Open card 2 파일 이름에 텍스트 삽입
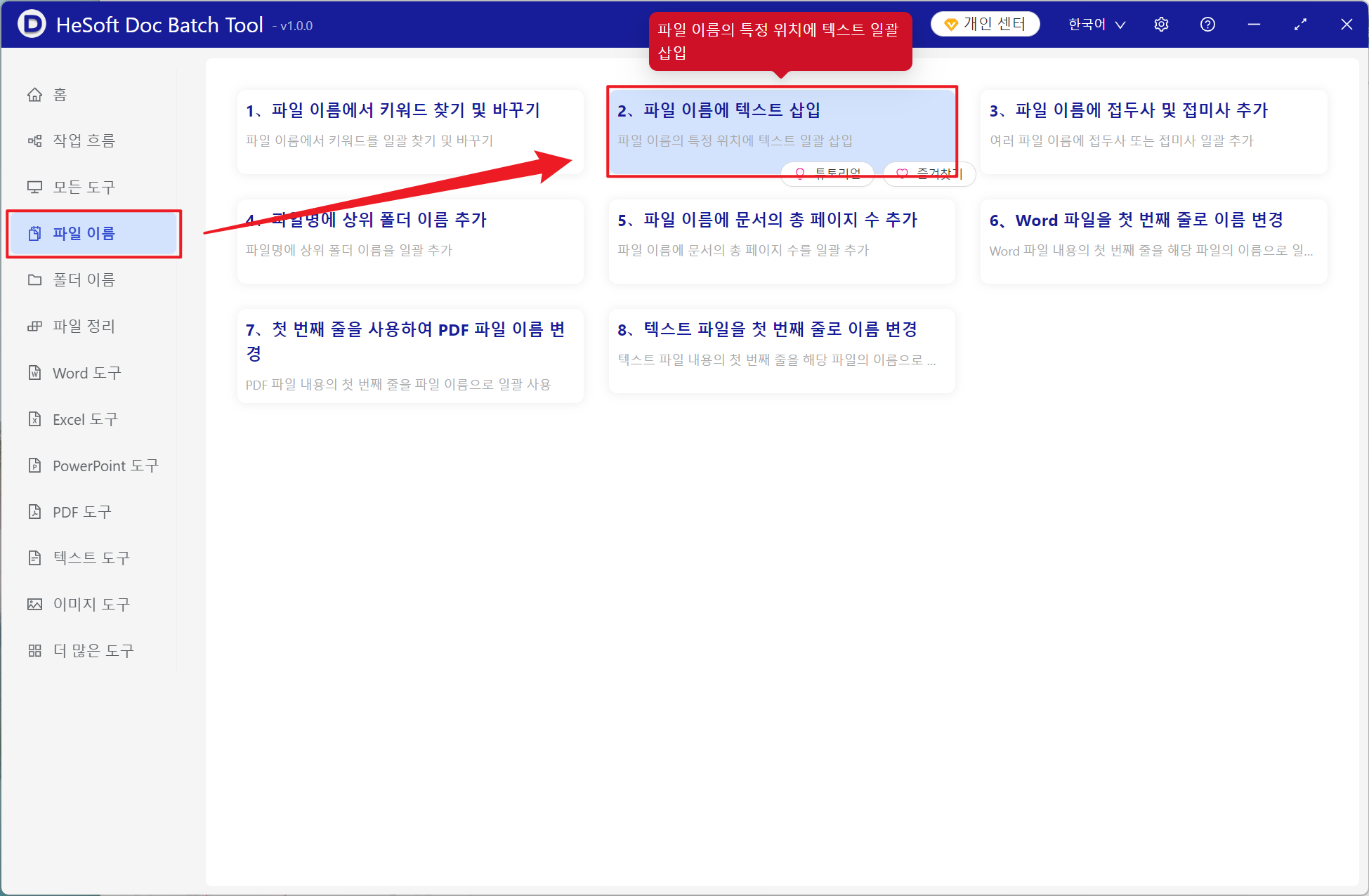The height and width of the screenshot is (896, 1369). 782,131
